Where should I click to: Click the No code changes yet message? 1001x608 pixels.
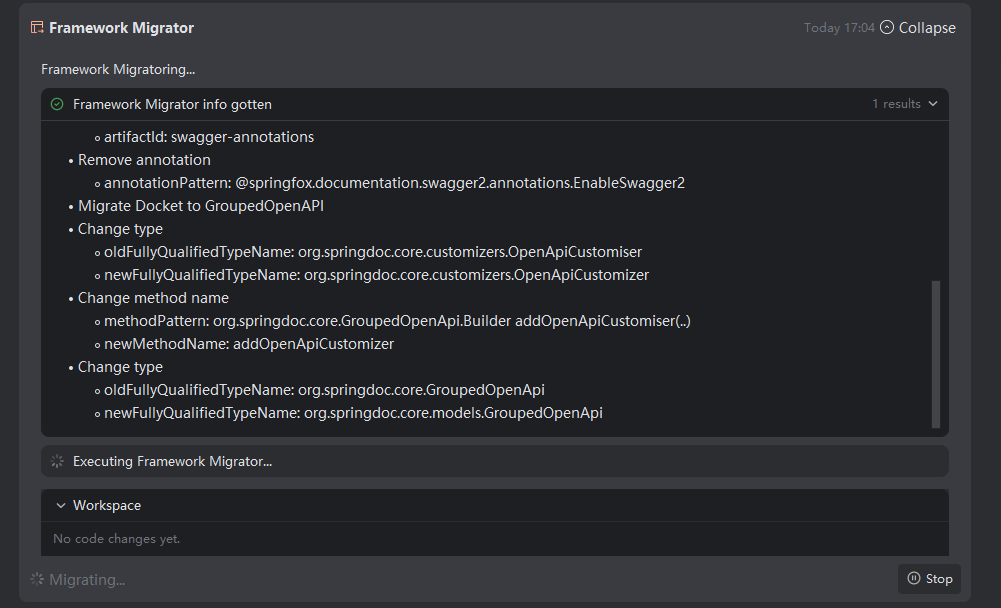[x=116, y=539]
